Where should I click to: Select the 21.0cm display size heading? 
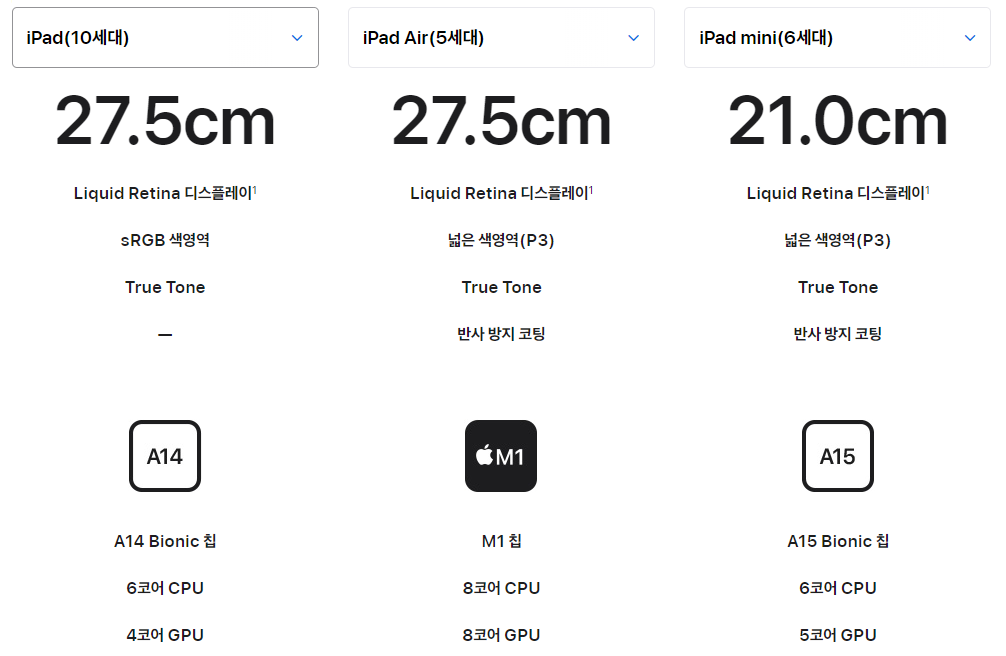(x=838, y=121)
